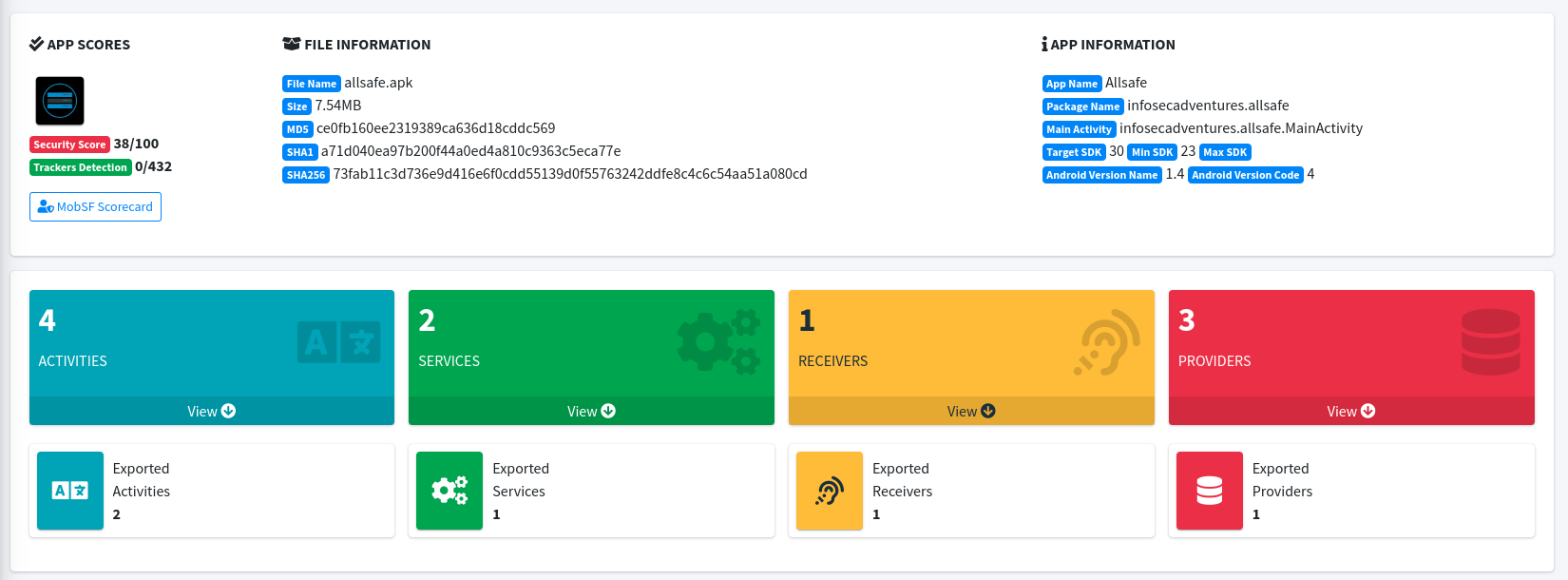
Task: Click the Exported Activities teal icon
Action: (70, 491)
